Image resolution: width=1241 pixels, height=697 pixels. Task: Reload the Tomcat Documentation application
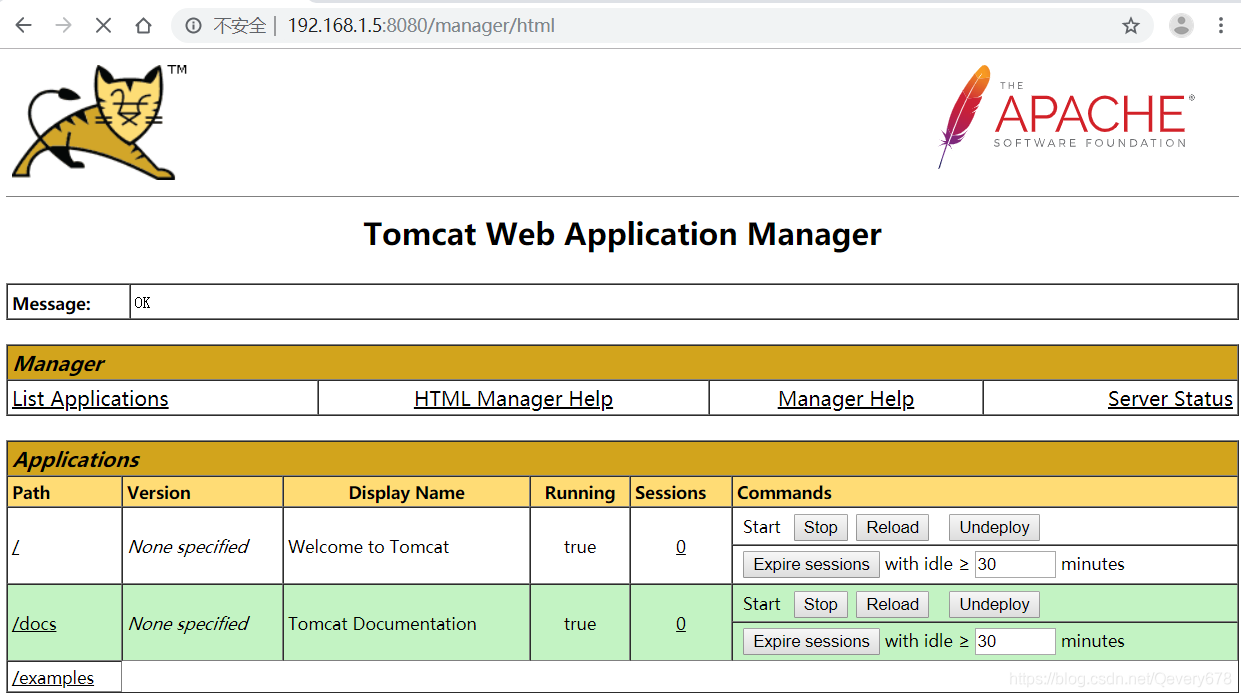(892, 604)
